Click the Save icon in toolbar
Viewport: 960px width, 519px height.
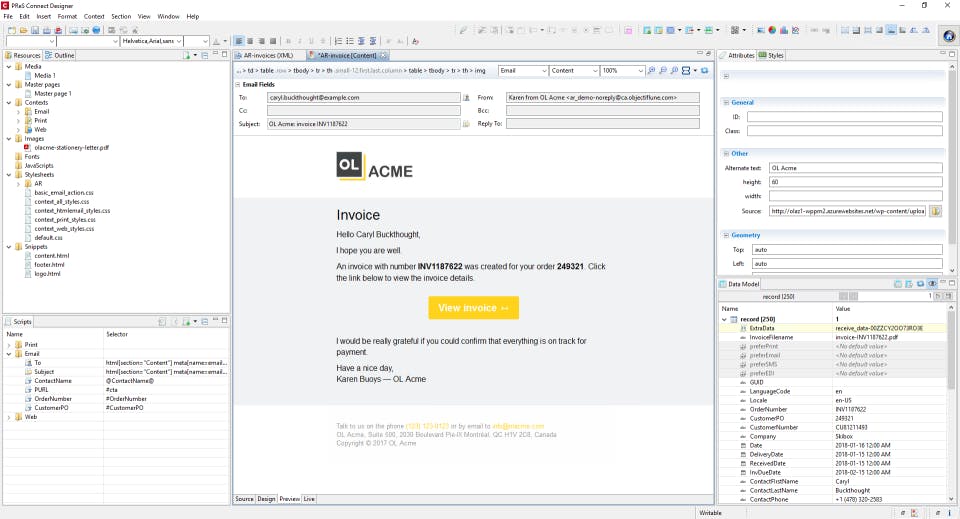(35, 30)
